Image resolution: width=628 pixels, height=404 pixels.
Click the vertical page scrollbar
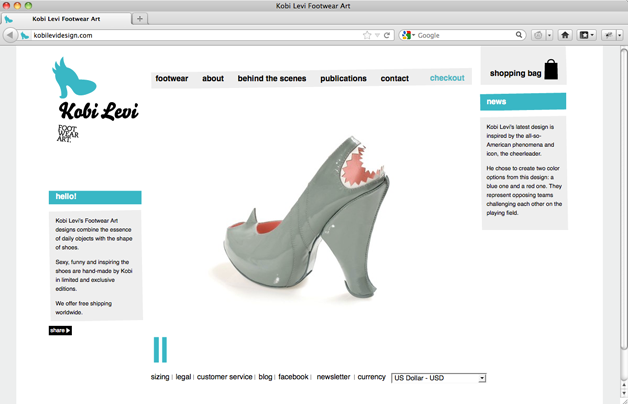(x=624, y=198)
